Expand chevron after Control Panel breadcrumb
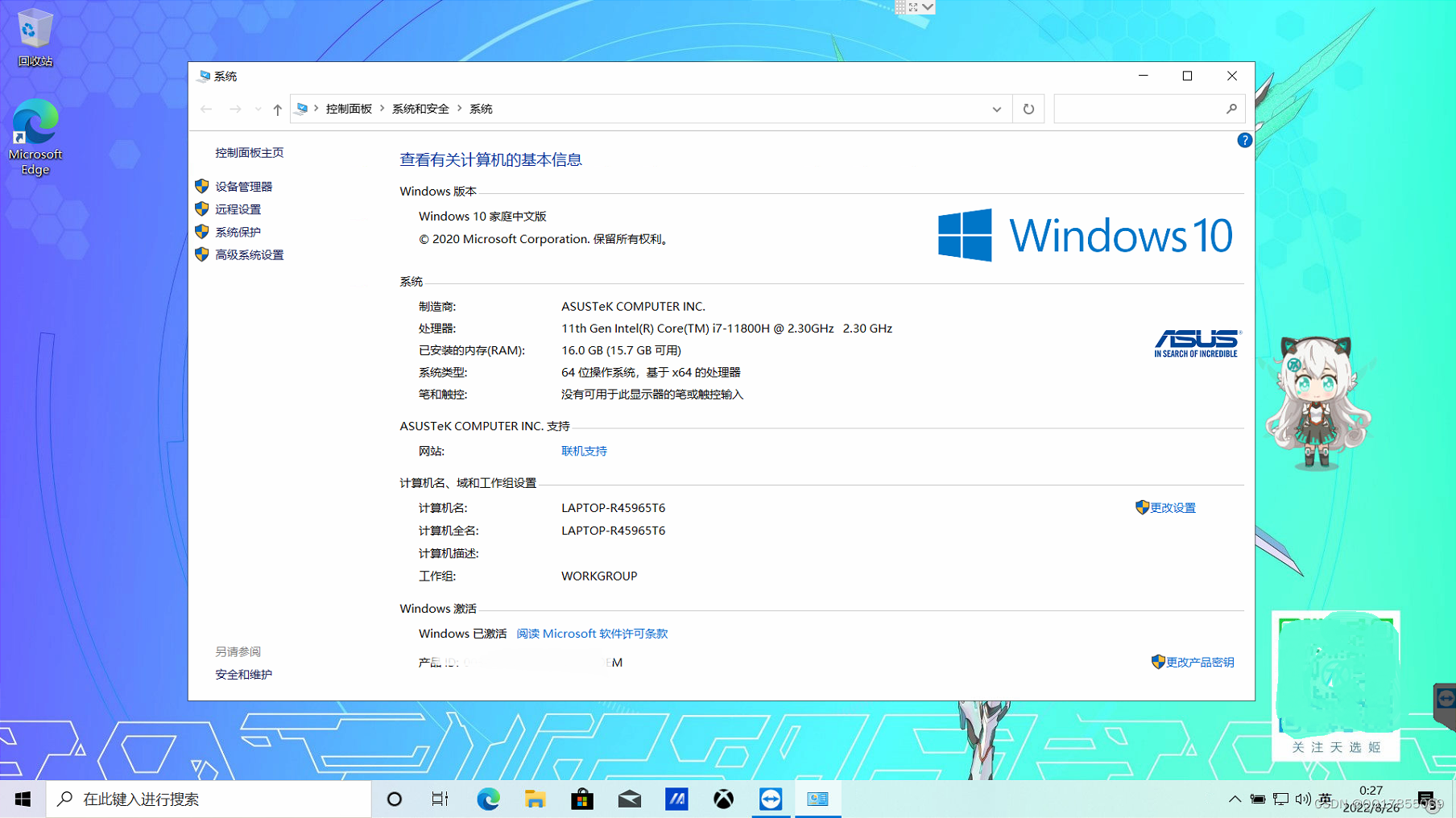The width and height of the screenshot is (1456, 818). pos(382,109)
